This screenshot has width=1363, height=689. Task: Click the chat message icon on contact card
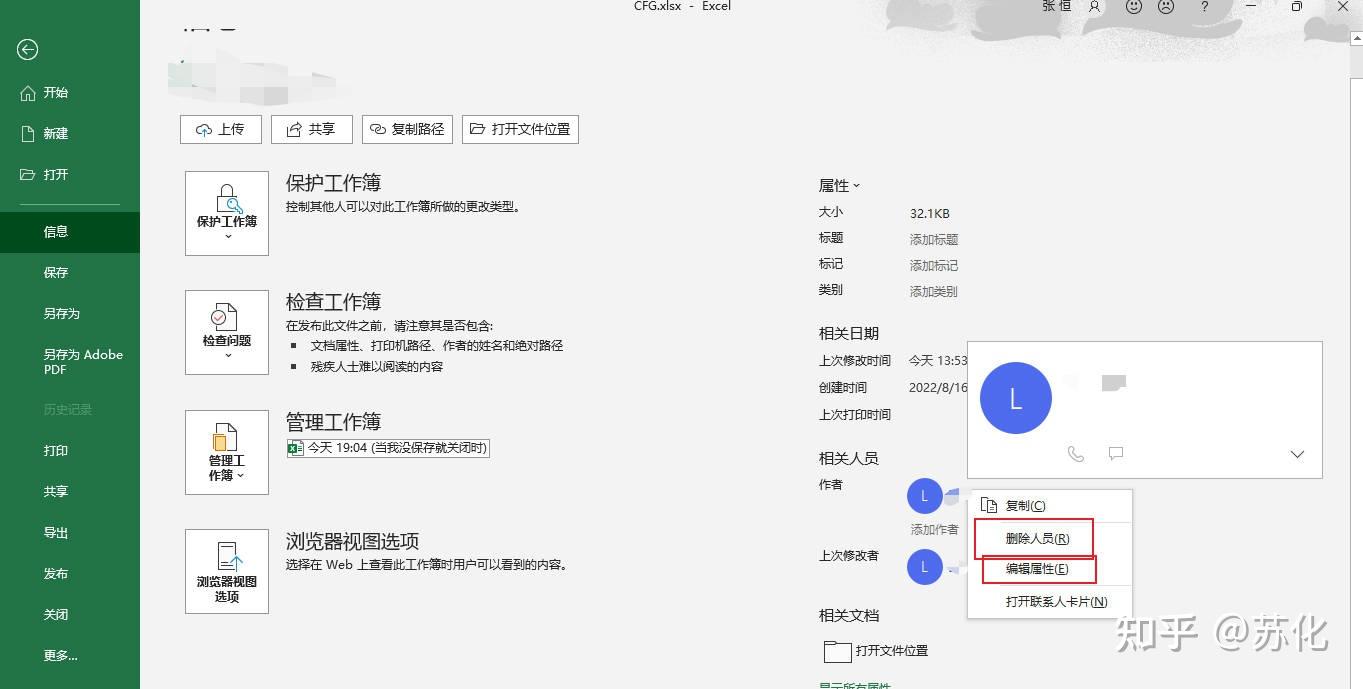pos(1116,453)
